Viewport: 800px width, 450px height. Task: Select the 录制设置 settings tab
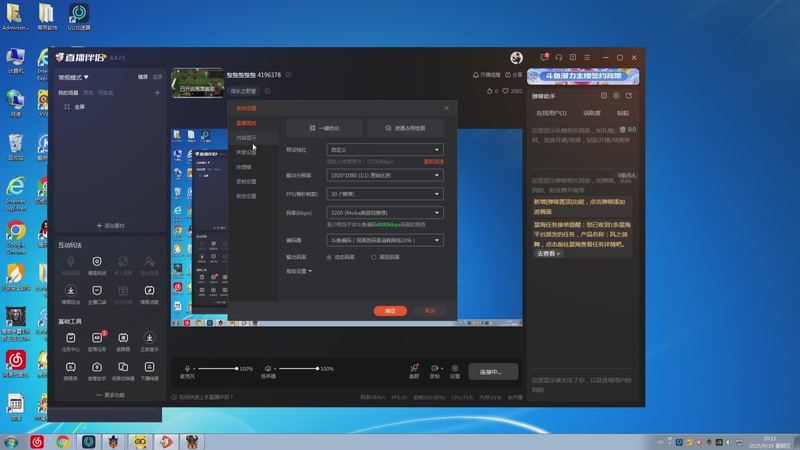pos(246,182)
